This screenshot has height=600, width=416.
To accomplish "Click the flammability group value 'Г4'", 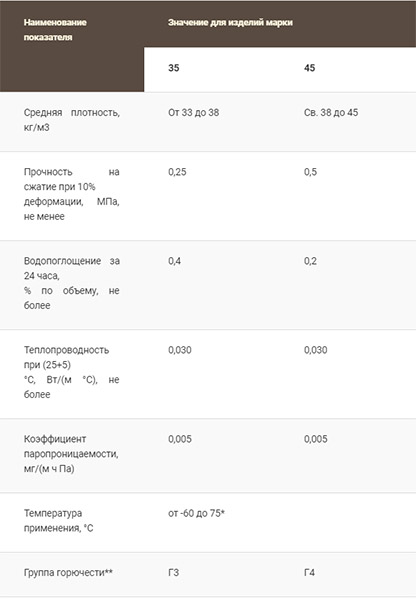I will click(309, 572).
